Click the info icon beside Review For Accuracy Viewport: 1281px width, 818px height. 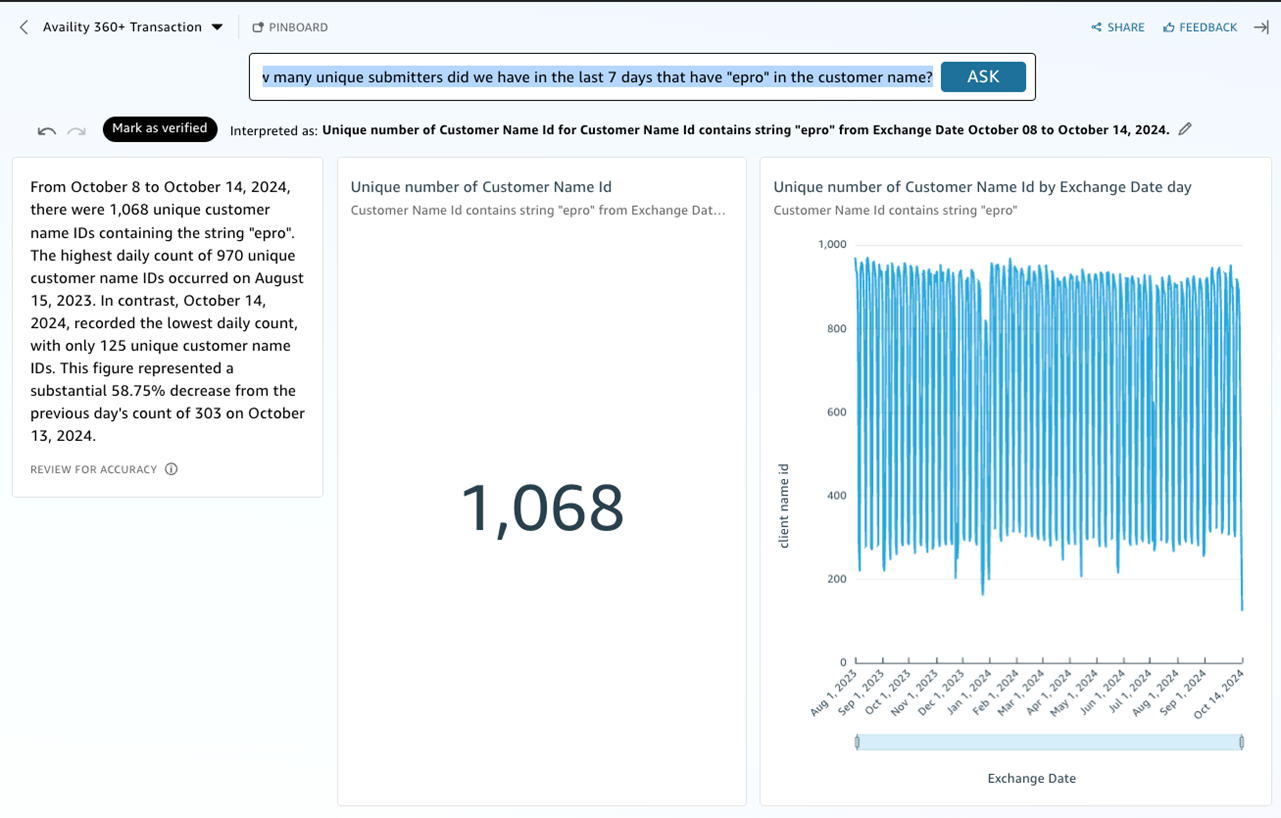[x=170, y=468]
